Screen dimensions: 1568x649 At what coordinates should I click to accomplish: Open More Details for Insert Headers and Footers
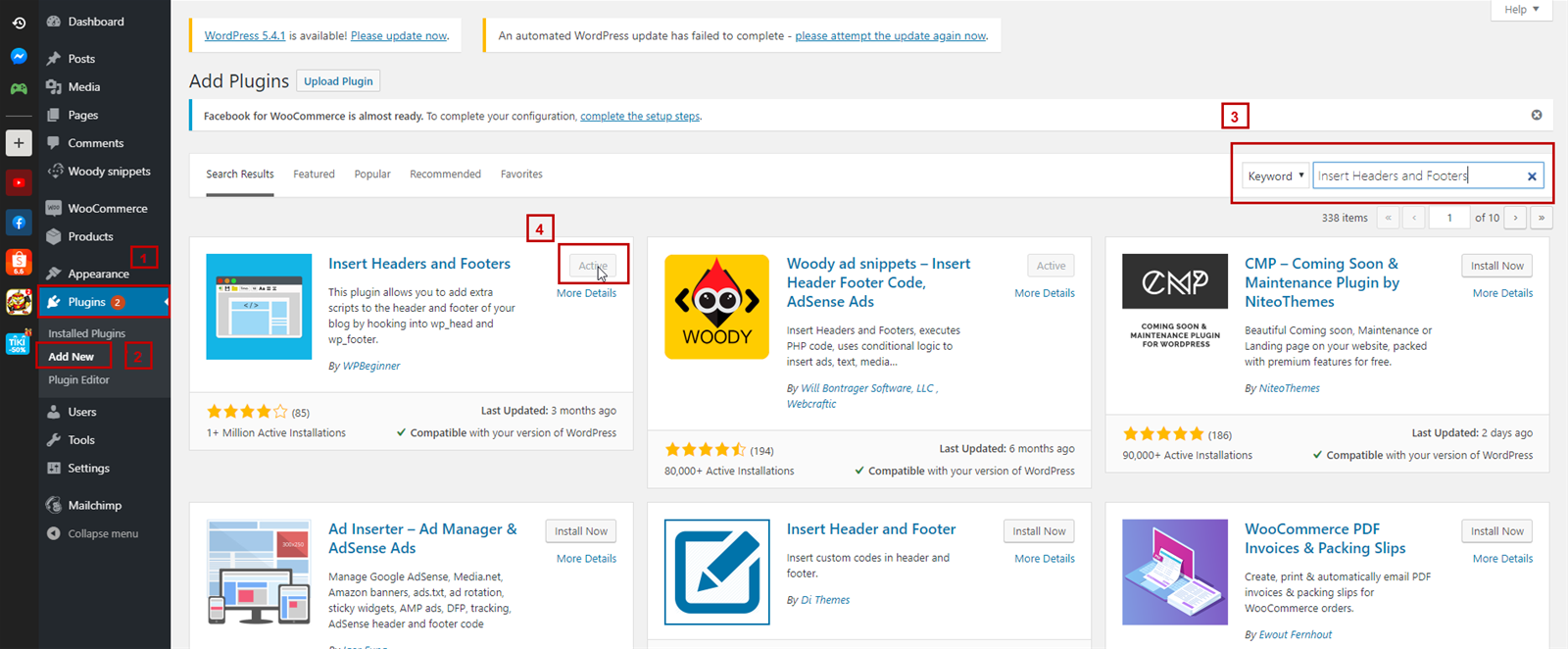click(x=586, y=293)
